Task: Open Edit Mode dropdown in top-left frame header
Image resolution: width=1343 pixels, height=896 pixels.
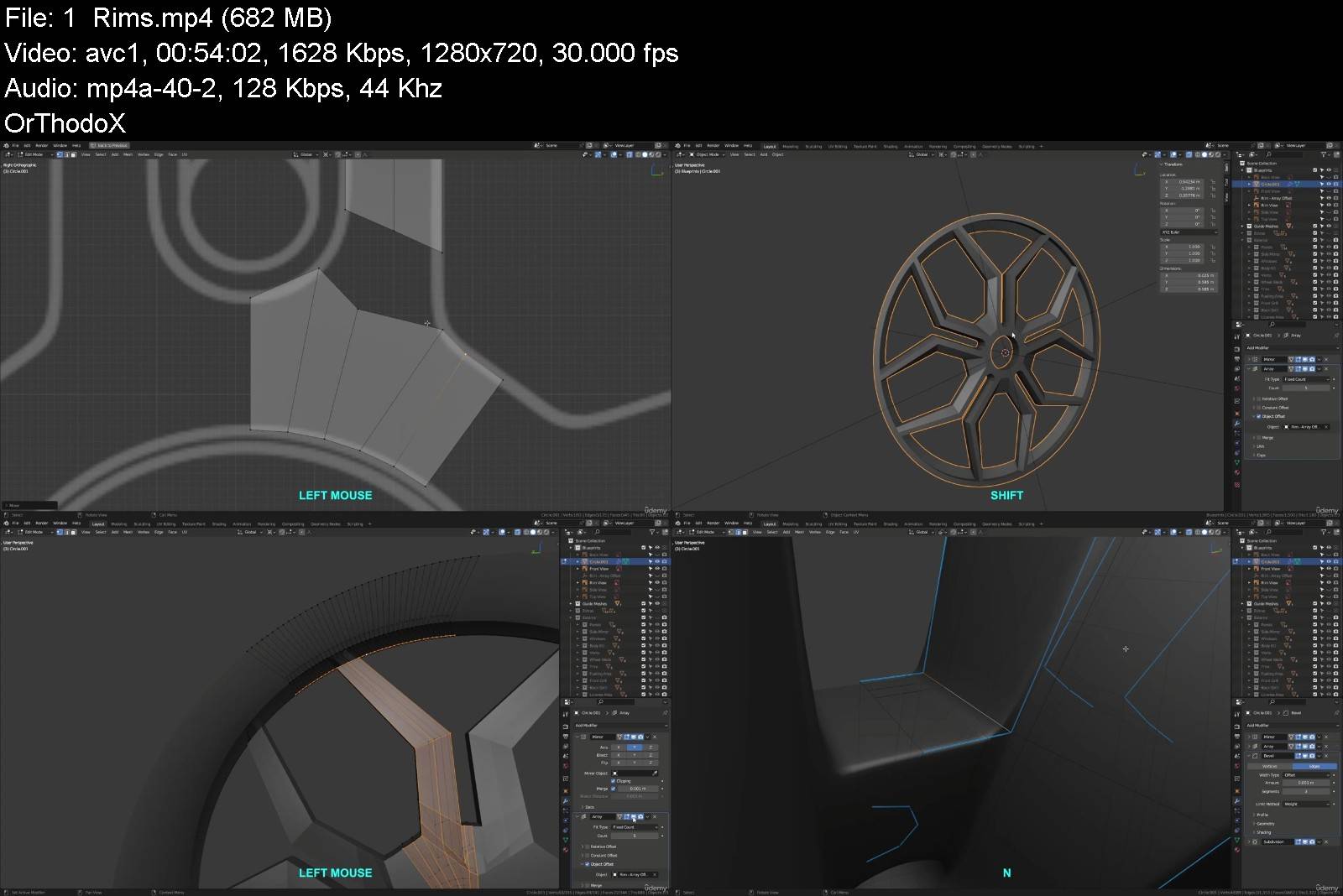Action: (35, 154)
